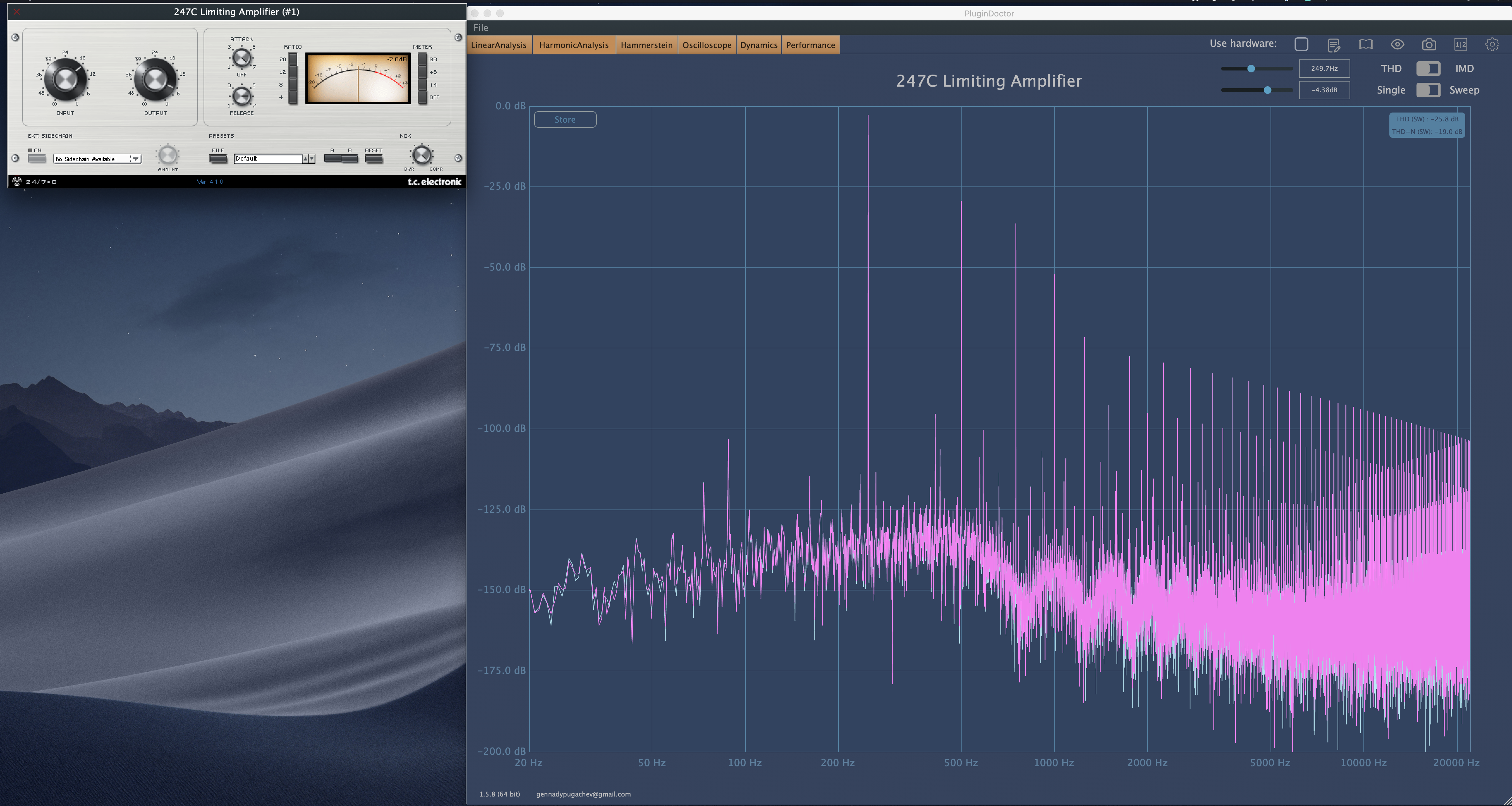This screenshot has width=1512, height=806.
Task: Switch to the LinearAnalysis tab
Action: [x=499, y=45]
